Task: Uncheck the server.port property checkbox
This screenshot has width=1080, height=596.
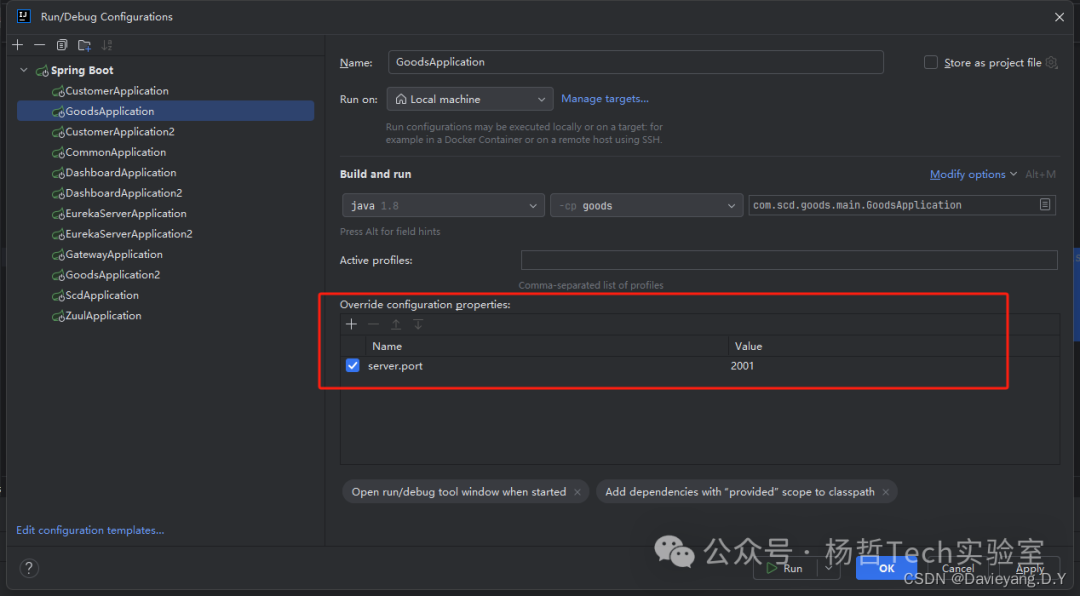Action: pyautogui.click(x=352, y=366)
